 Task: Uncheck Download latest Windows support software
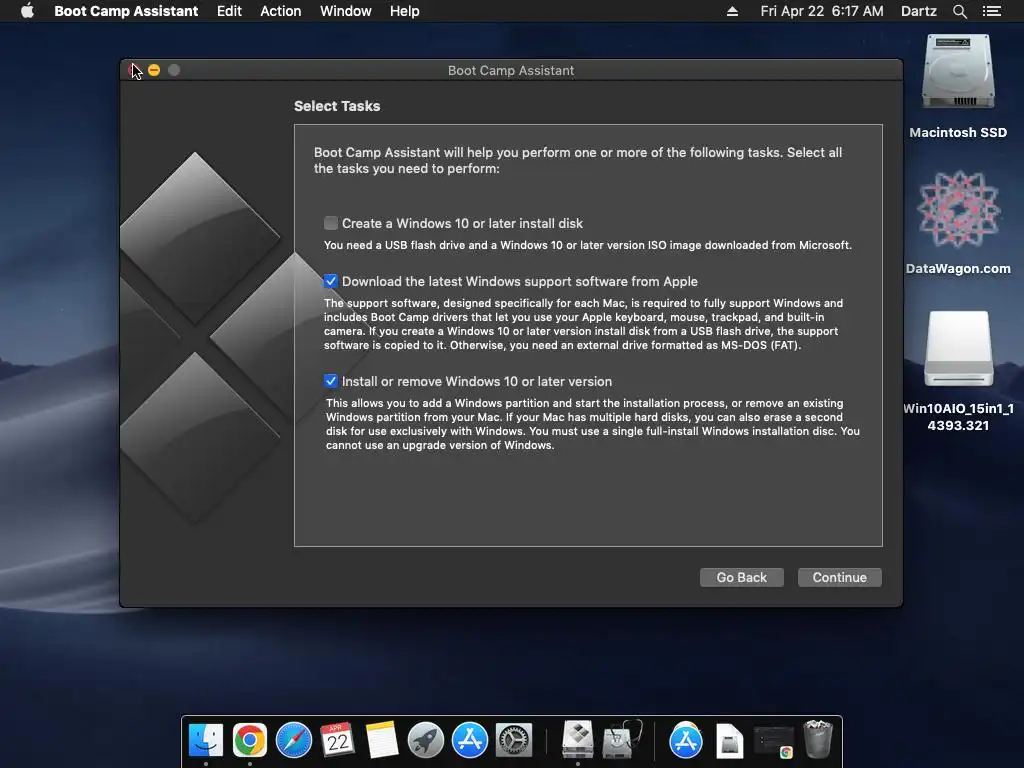[331, 281]
